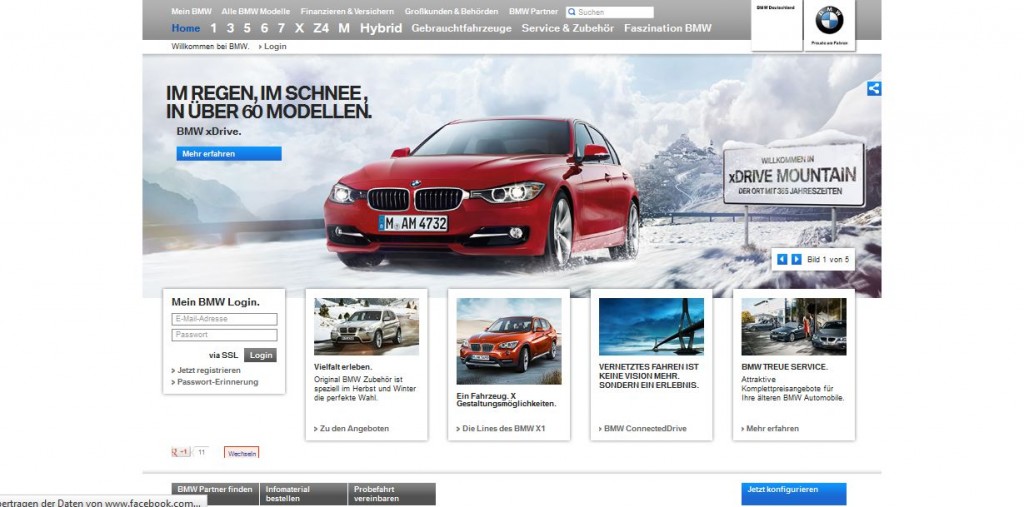
Task: Open the BMW X1 orange car thumbnail
Action: click(508, 341)
